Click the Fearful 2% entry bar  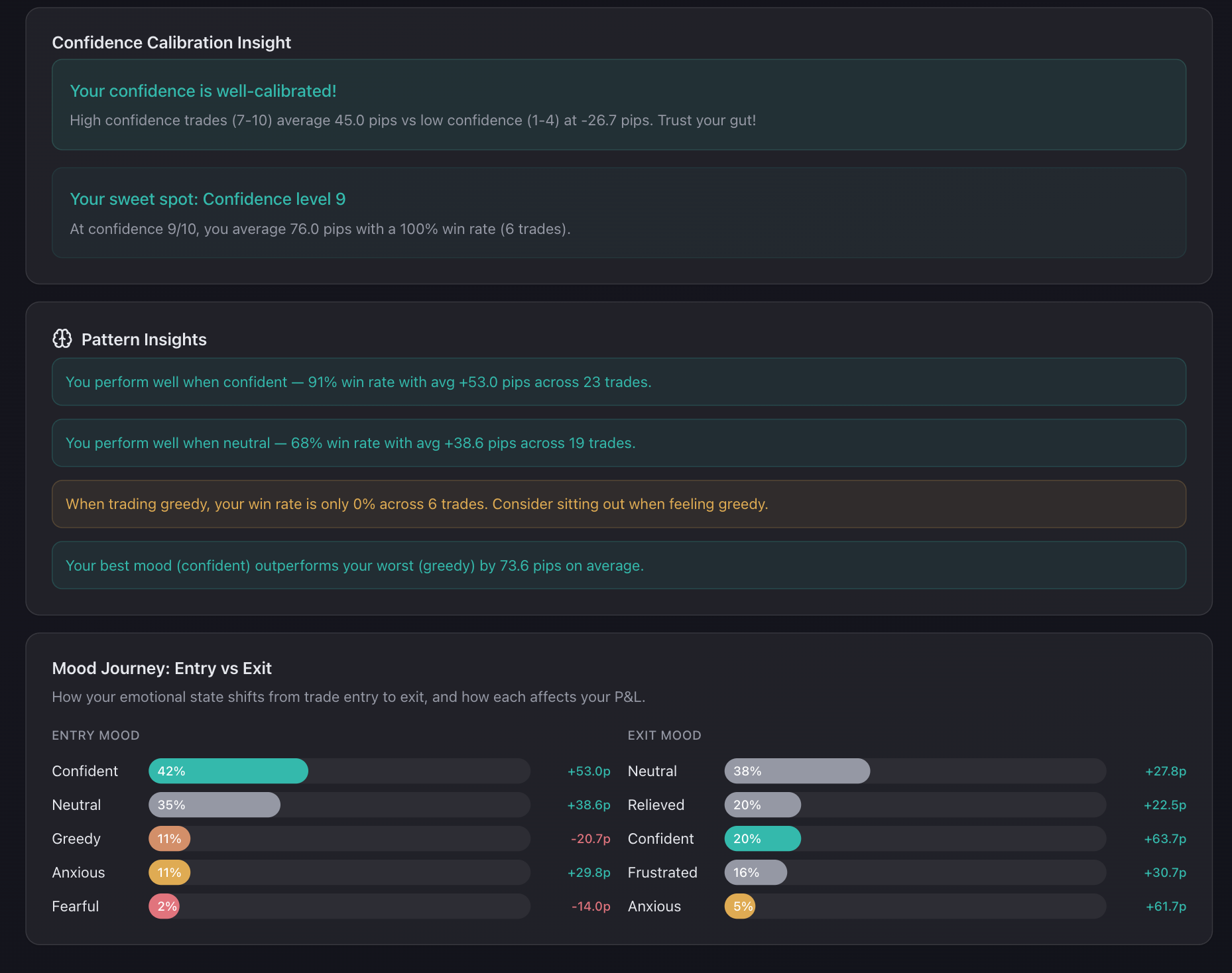(164, 906)
